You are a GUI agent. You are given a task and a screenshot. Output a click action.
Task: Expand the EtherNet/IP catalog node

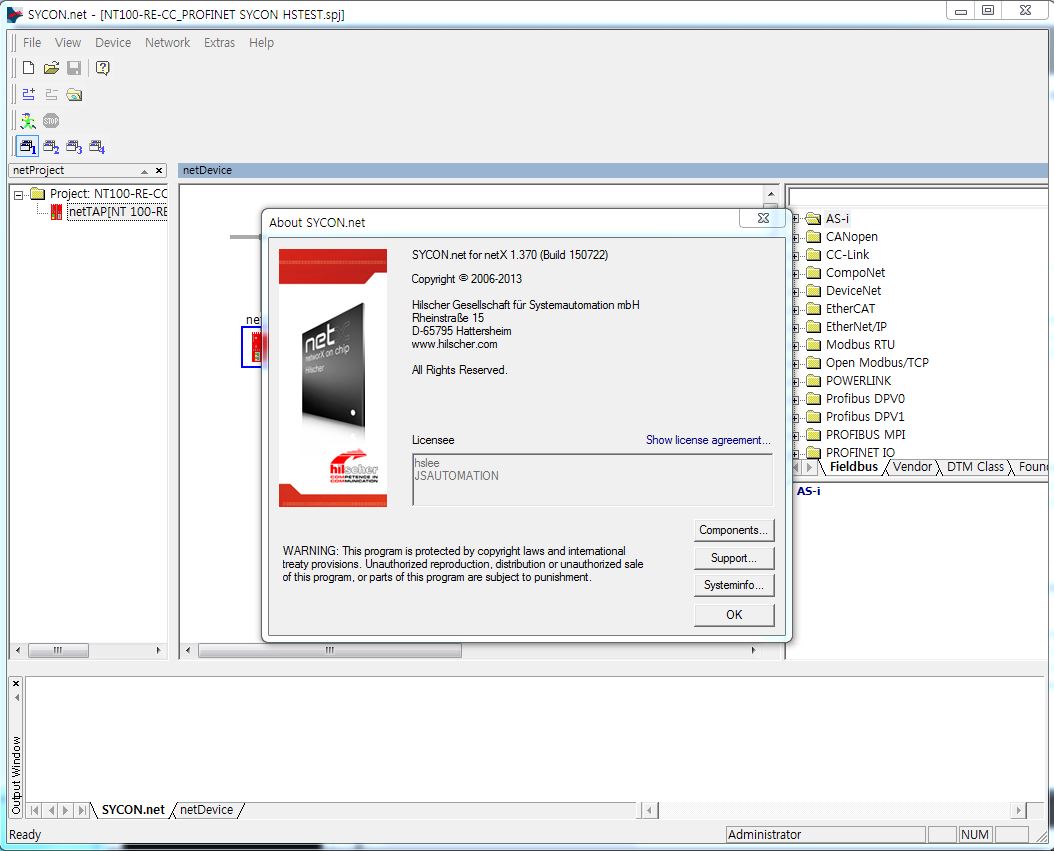[796, 327]
